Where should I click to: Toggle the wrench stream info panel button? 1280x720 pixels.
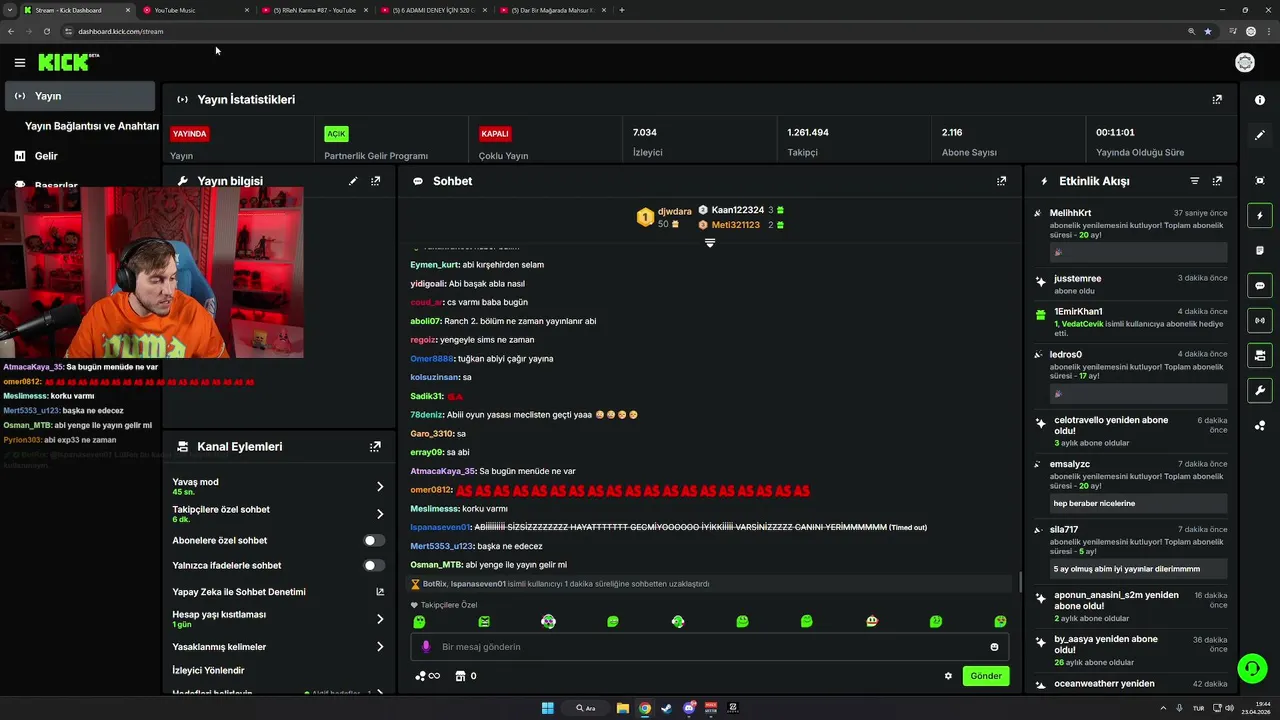[x=1260, y=390]
